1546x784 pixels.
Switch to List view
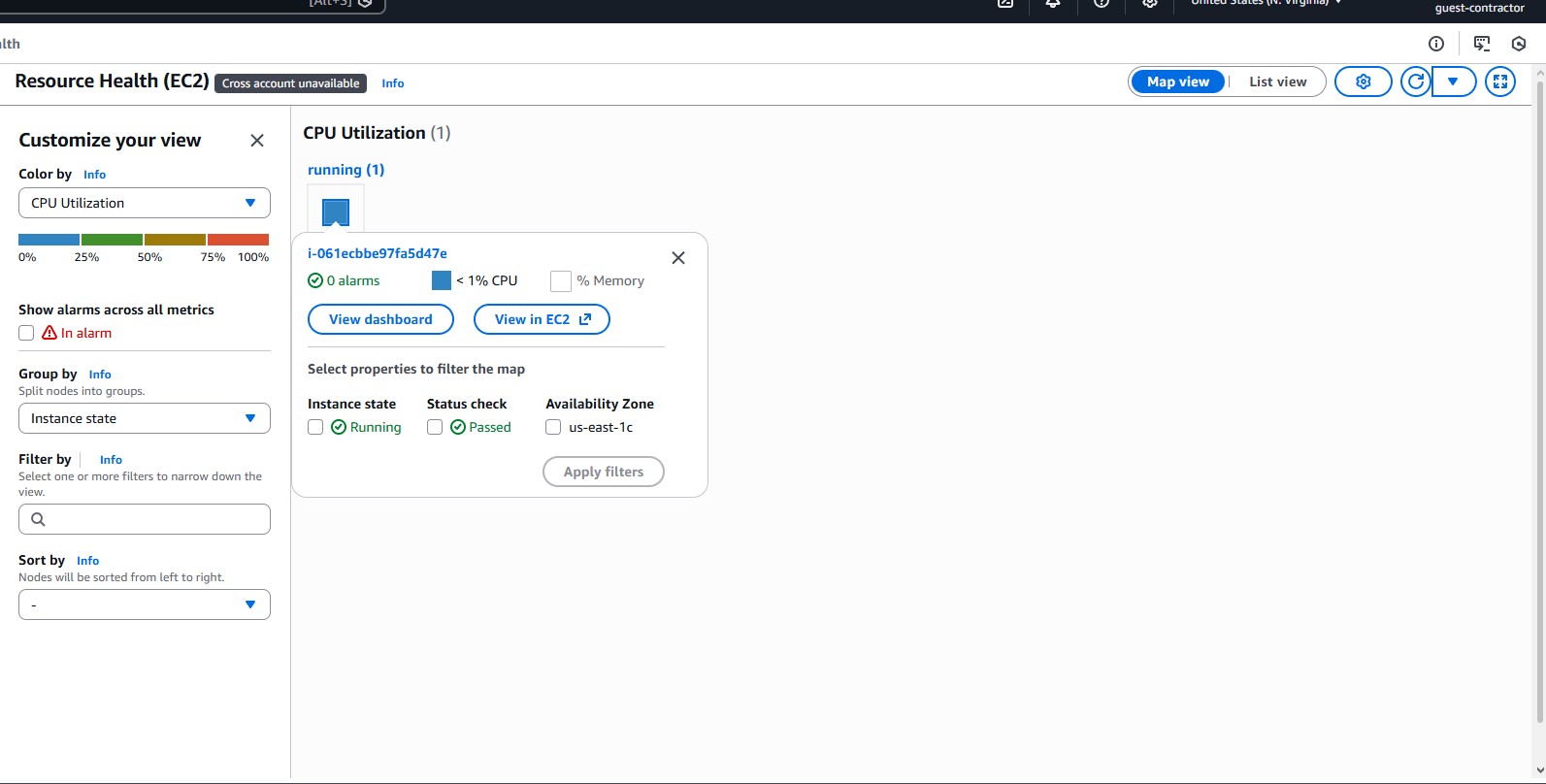pyautogui.click(x=1277, y=82)
